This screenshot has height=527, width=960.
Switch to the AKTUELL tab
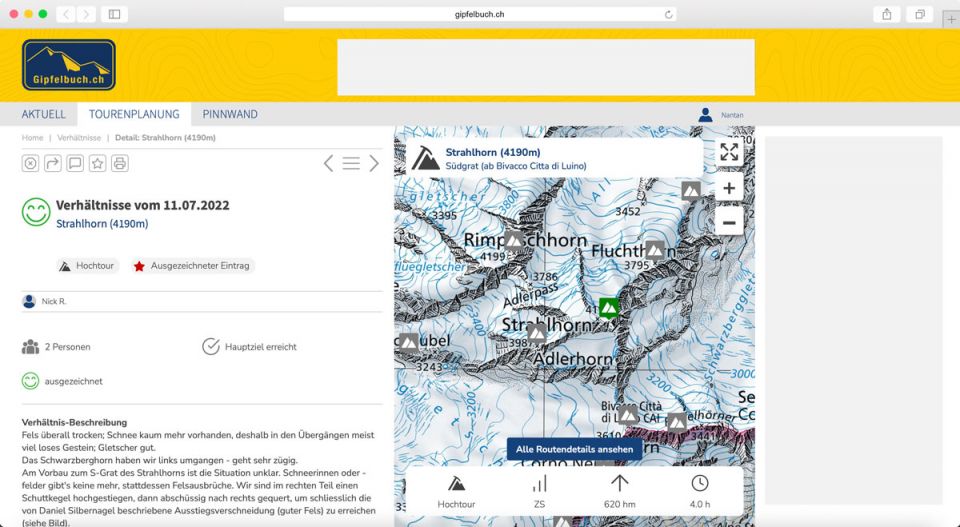(43, 114)
